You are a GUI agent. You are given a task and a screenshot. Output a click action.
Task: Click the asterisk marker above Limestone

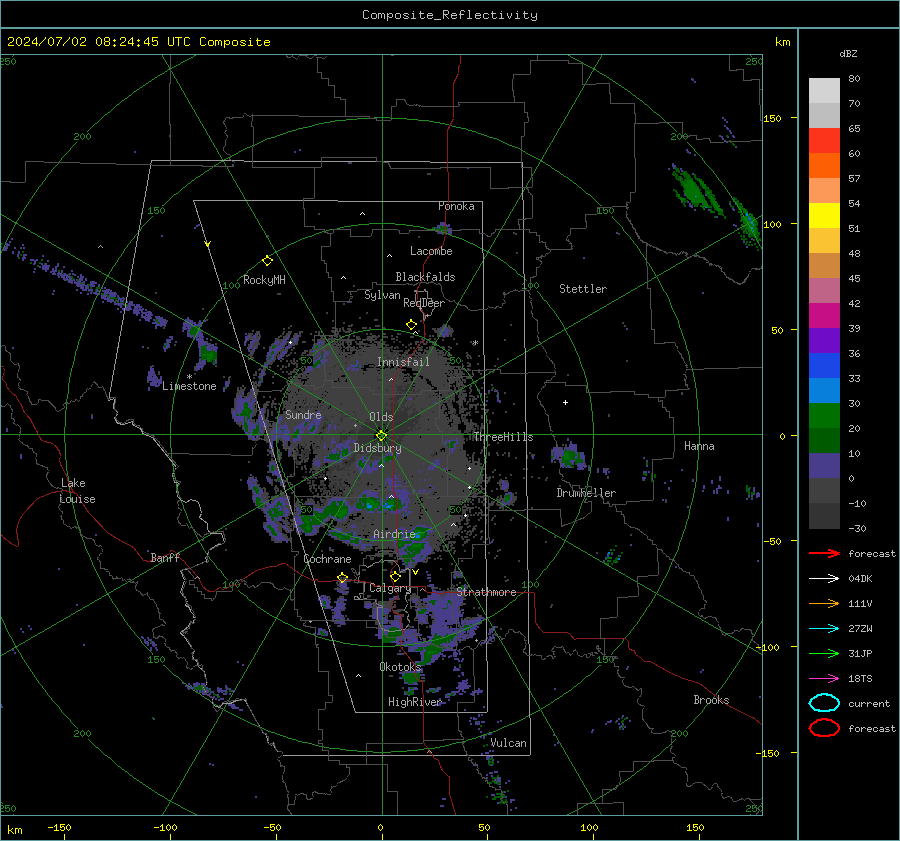(x=189, y=377)
